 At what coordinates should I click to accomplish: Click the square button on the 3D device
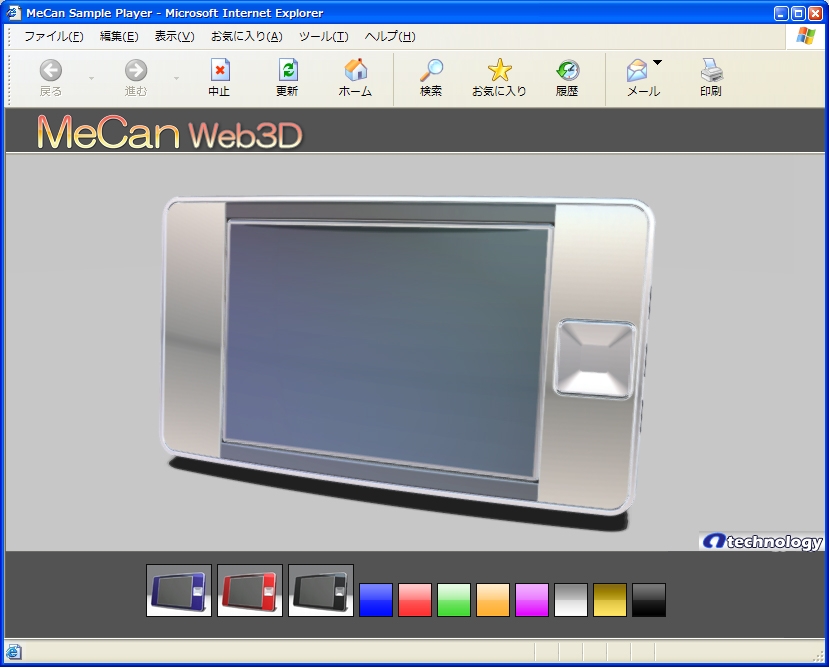point(595,359)
